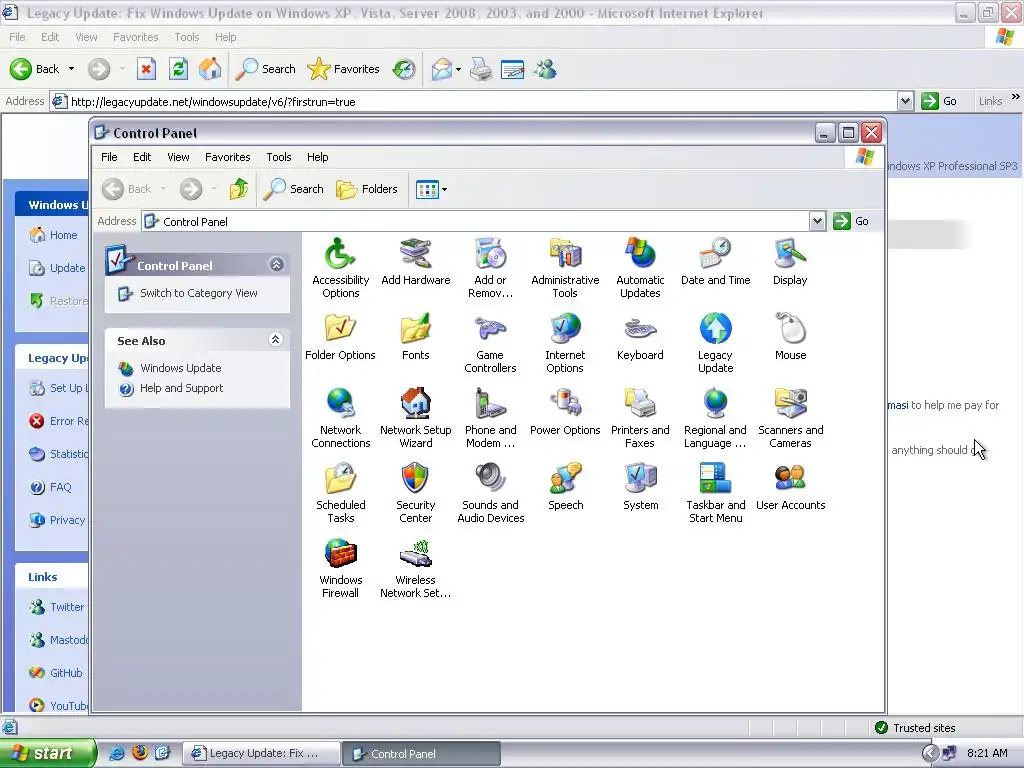Open Control Panel Favorites menu
The width and height of the screenshot is (1024, 768).
227,157
